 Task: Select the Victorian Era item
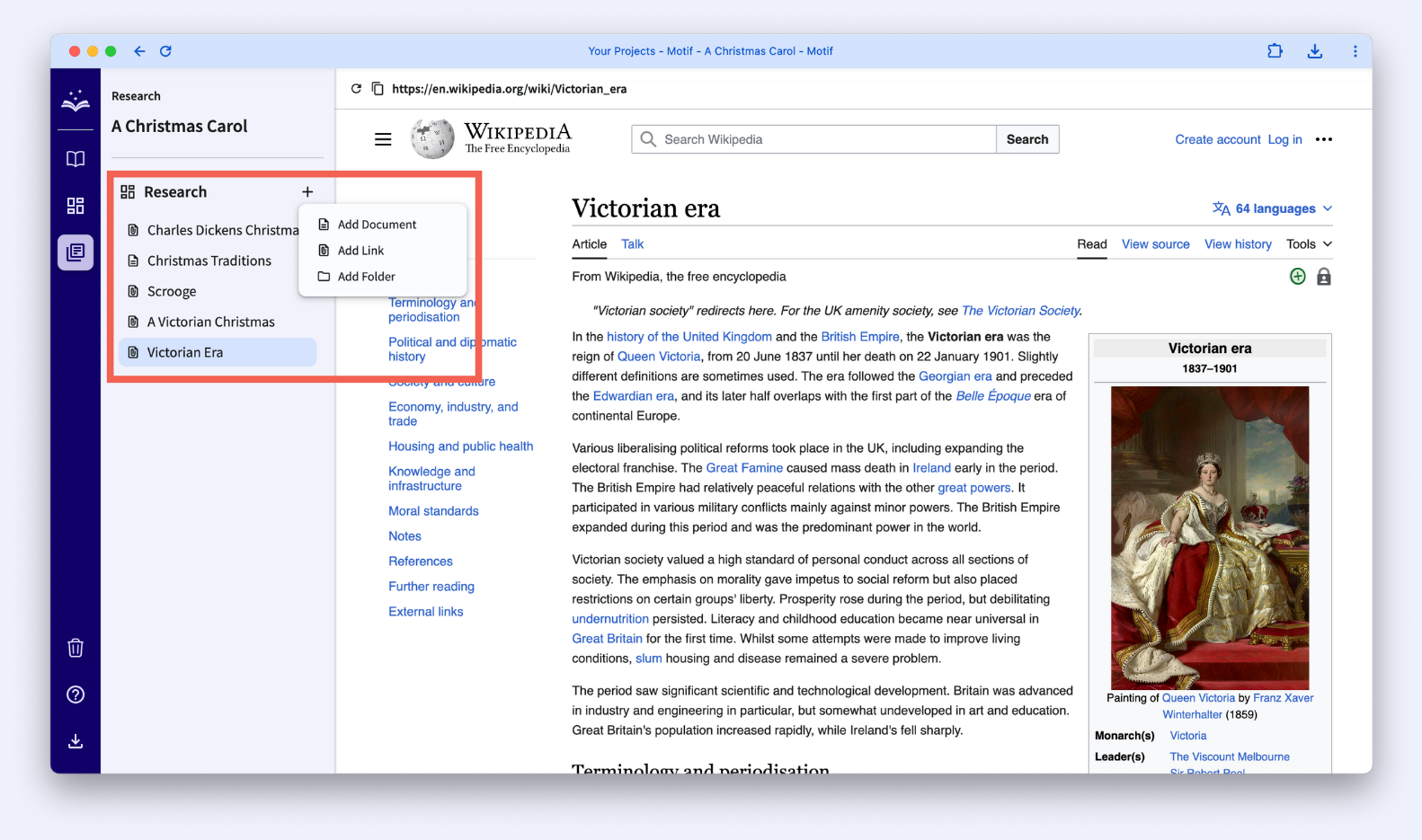click(218, 352)
